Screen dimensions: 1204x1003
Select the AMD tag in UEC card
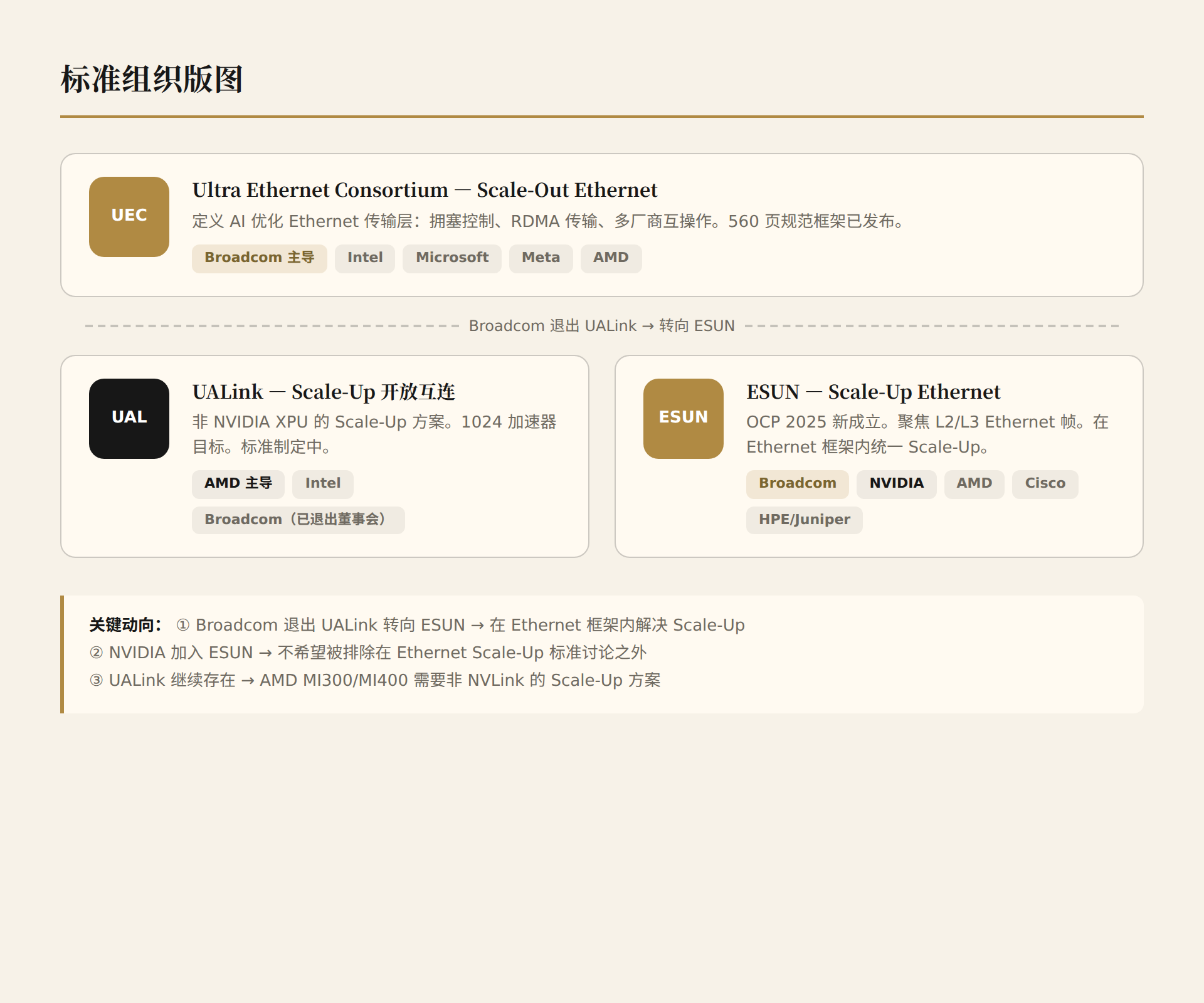coord(611,258)
